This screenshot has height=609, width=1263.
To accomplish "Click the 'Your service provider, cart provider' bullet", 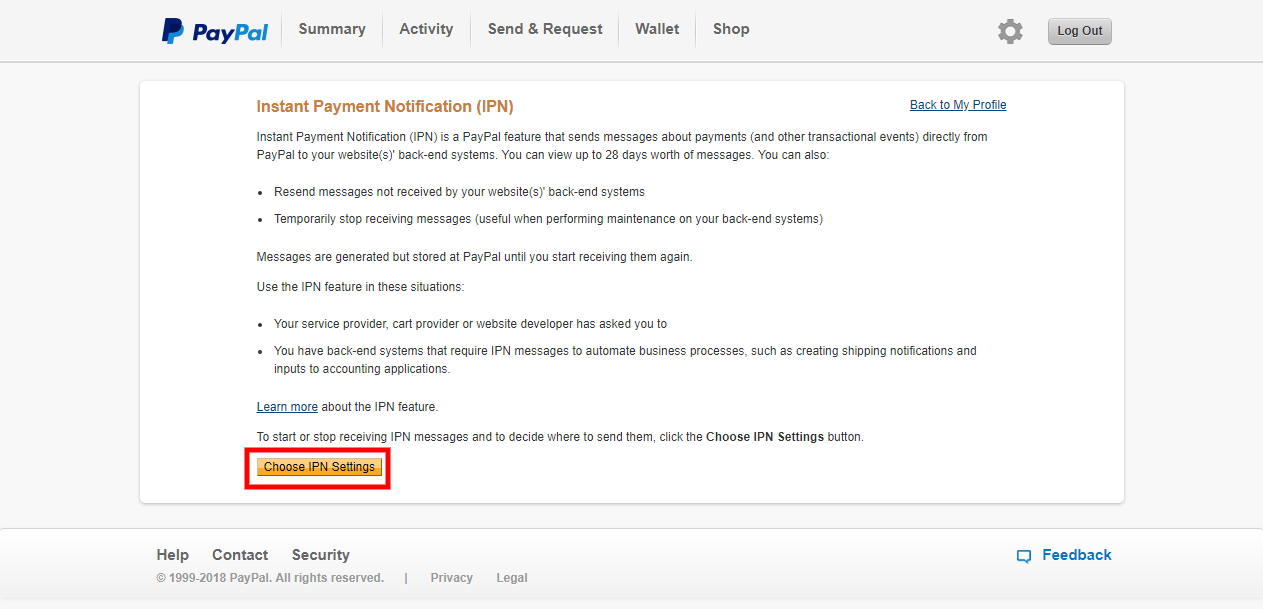I will 470,324.
